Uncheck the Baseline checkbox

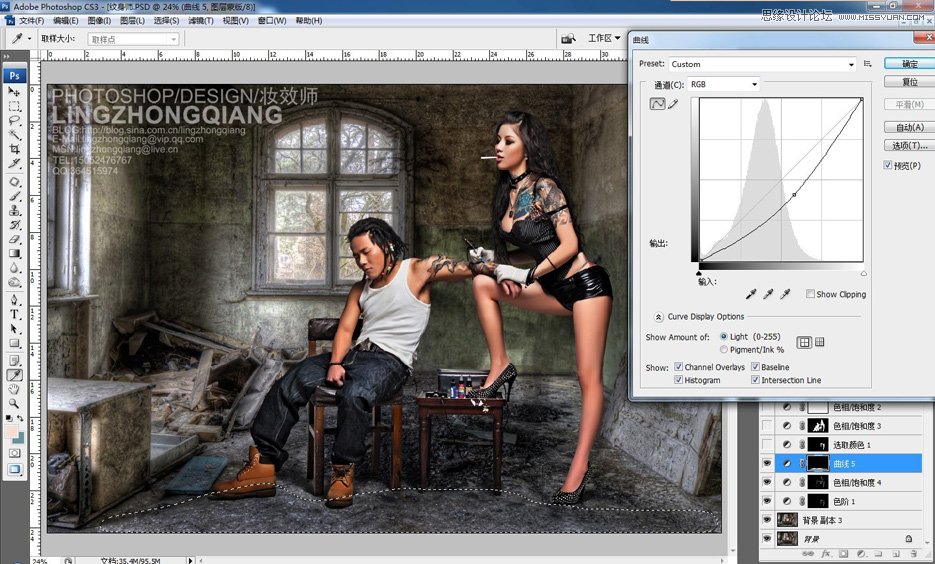tap(755, 367)
